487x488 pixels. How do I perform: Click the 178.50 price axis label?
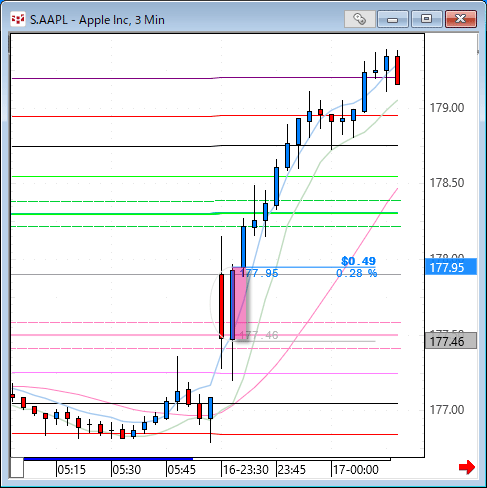coord(447,183)
